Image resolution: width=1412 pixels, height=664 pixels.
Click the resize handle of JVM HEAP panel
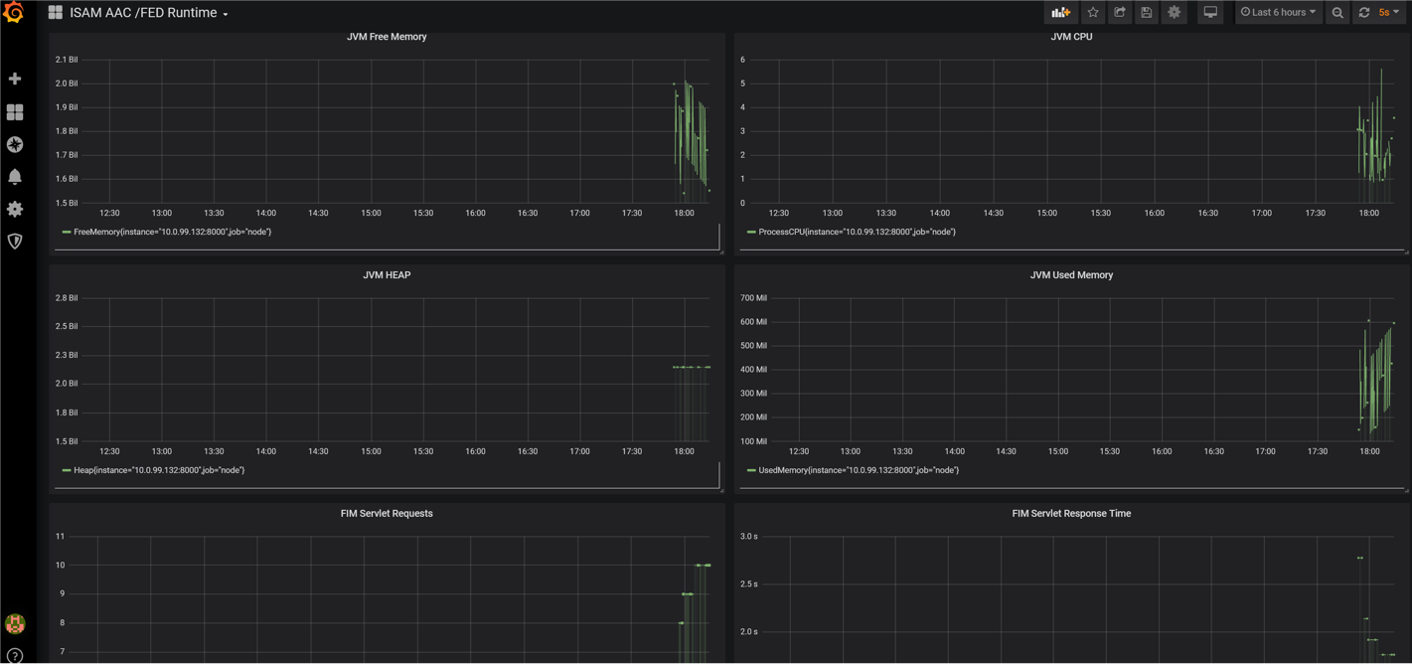pos(720,488)
